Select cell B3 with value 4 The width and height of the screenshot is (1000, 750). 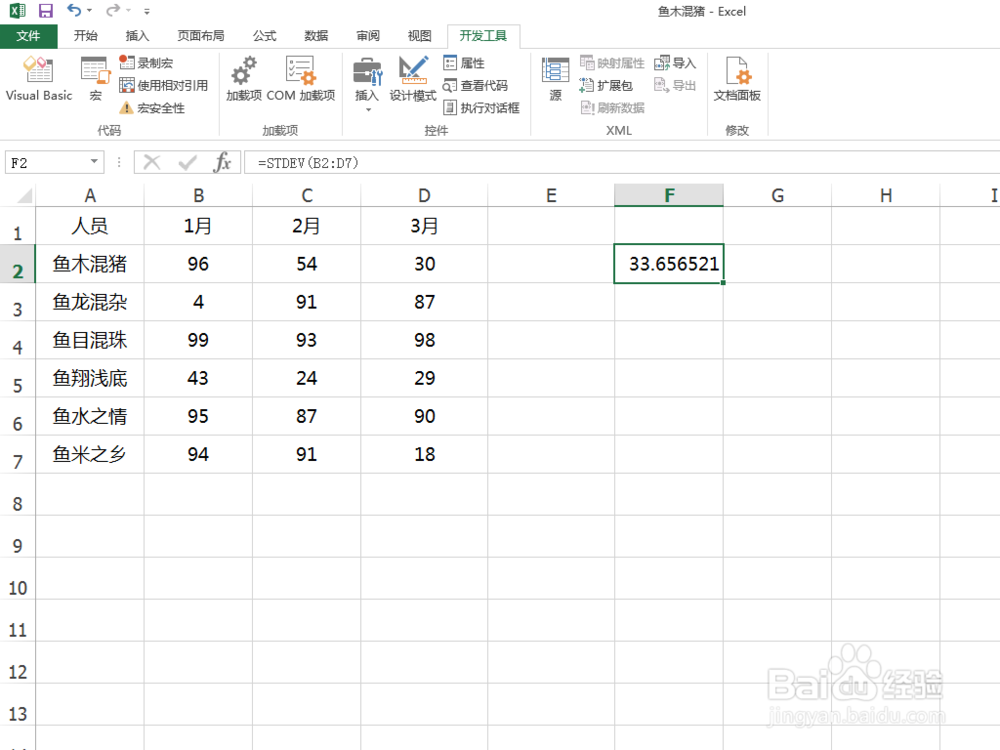tap(198, 302)
